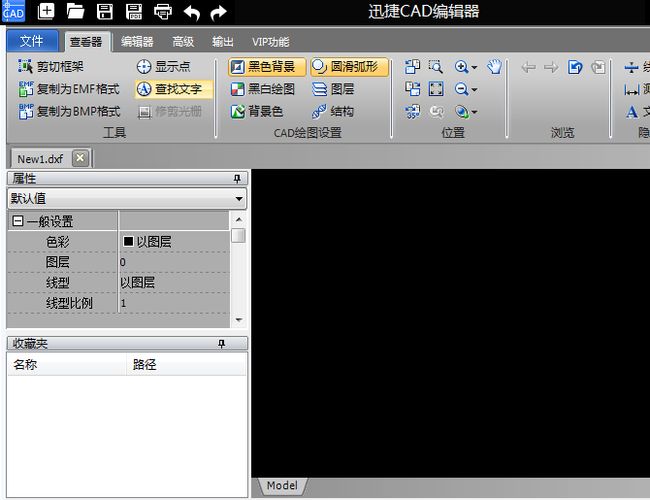Redo the last action
Screen dimensions: 650x500
click(x=218, y=12)
